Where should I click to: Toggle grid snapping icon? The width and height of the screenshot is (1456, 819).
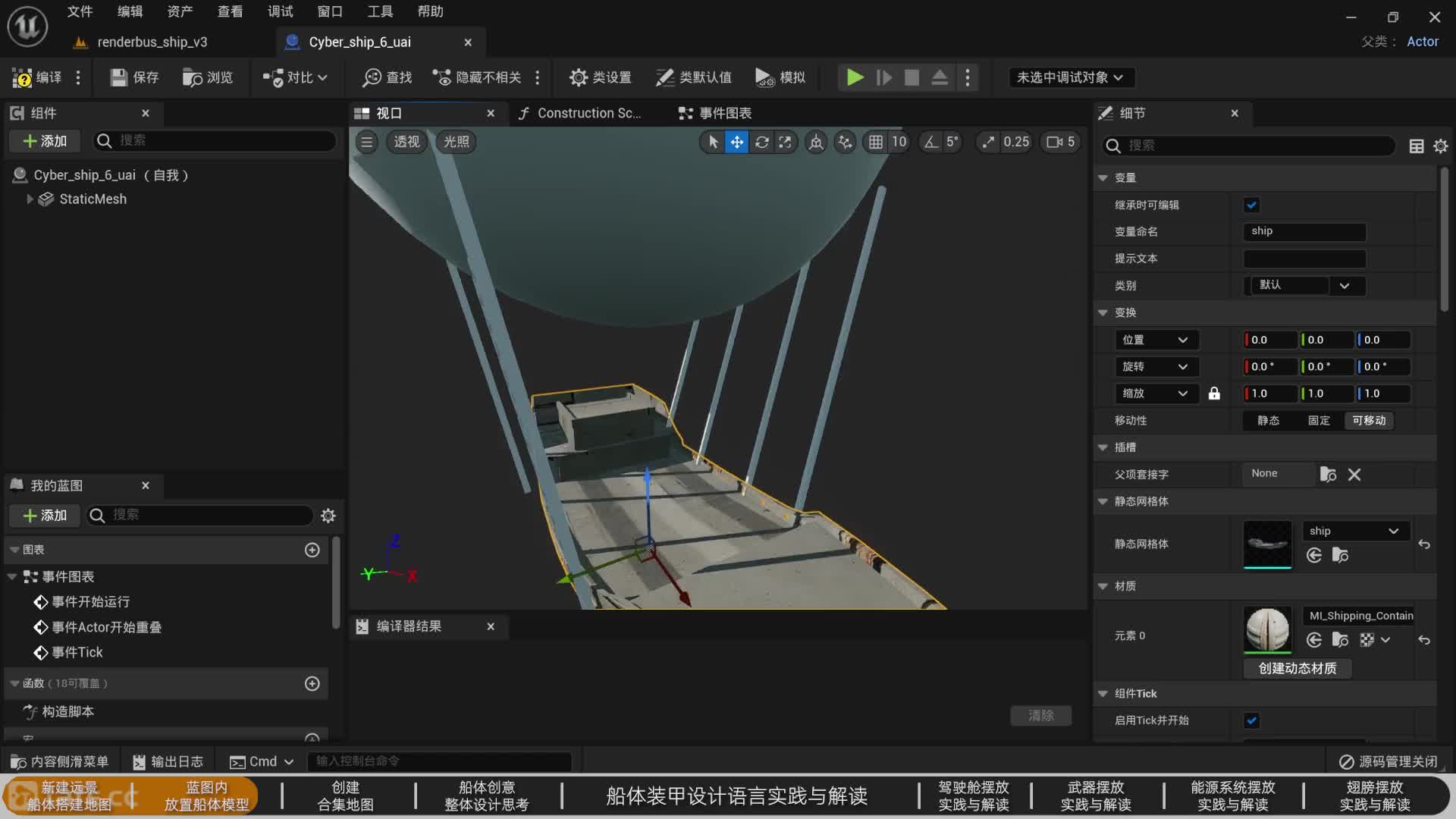[875, 142]
